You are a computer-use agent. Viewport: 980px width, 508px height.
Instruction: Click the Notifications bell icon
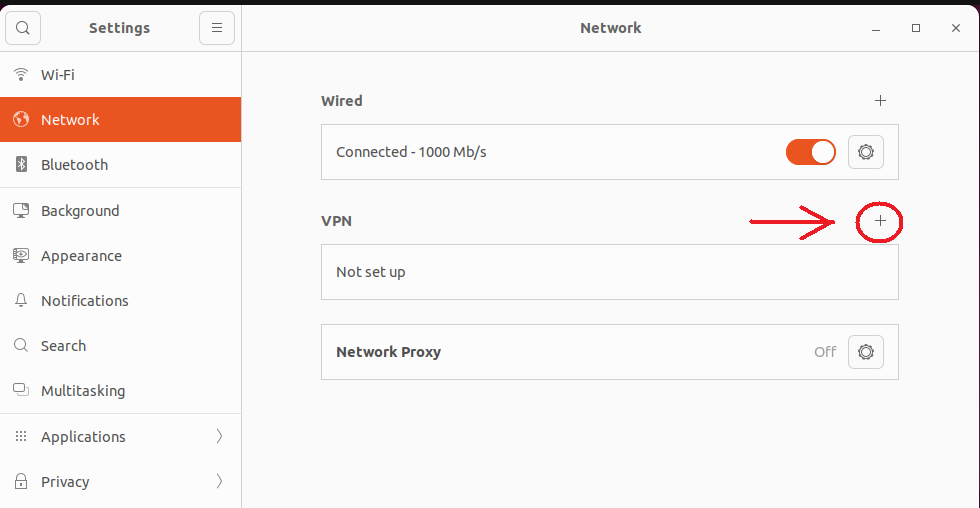(x=20, y=301)
